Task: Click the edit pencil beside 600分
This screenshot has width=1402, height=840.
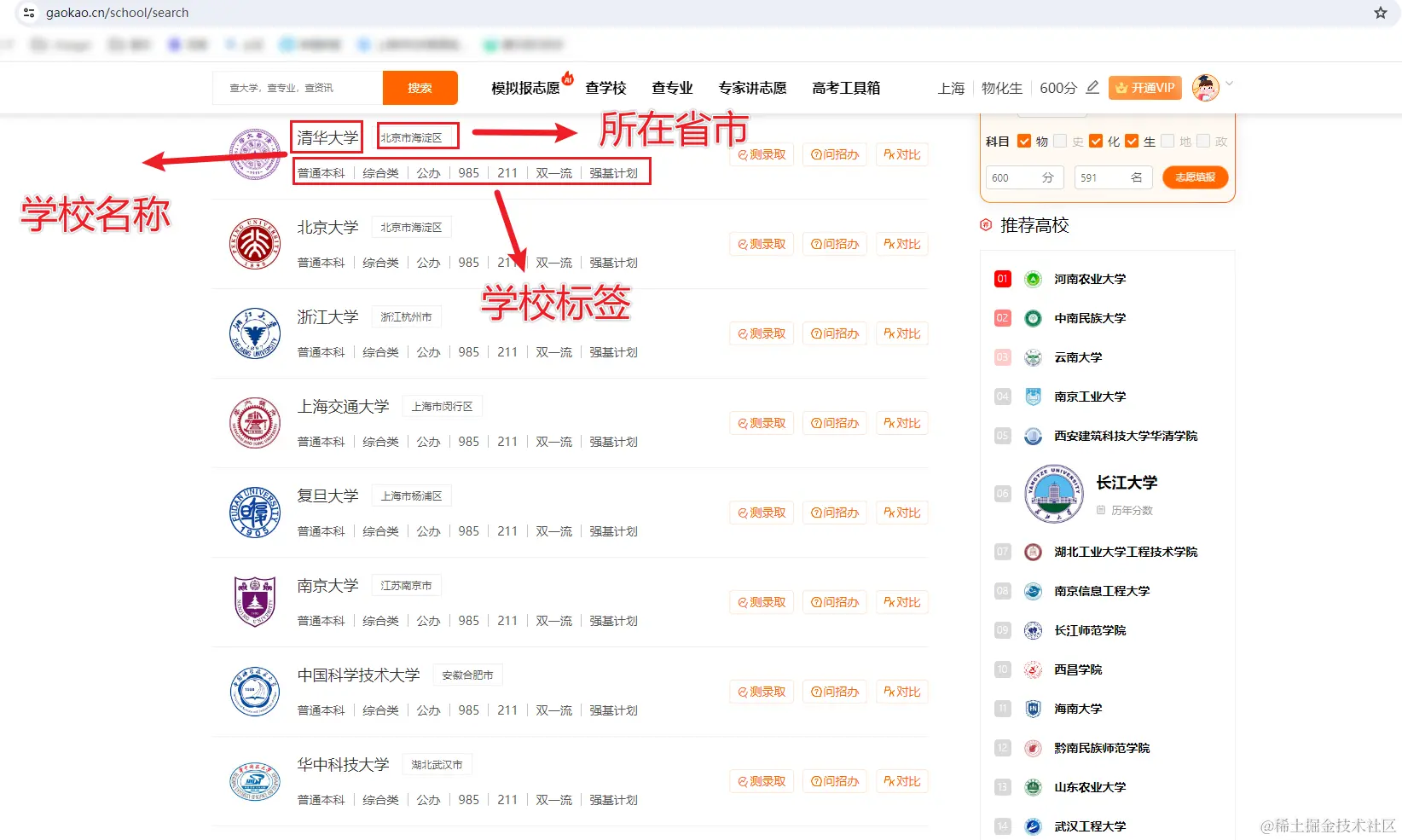Action: click(1092, 88)
